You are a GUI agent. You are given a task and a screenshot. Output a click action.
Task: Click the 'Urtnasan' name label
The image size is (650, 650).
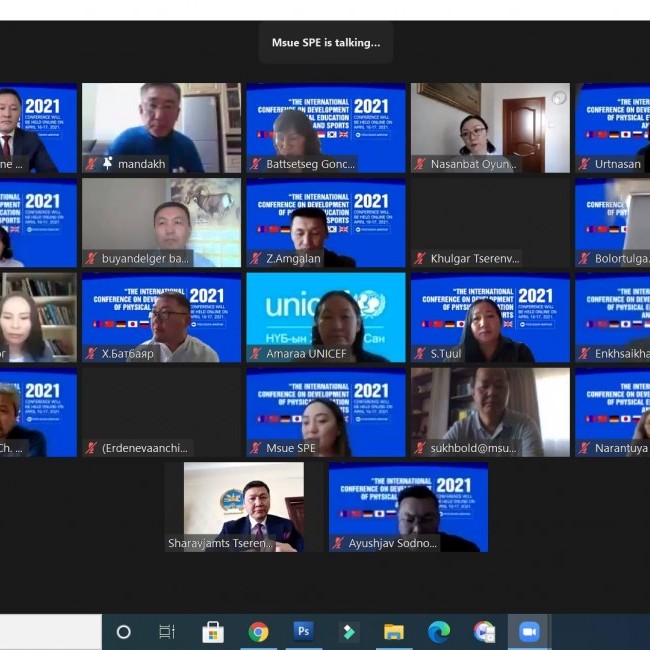coord(618,164)
